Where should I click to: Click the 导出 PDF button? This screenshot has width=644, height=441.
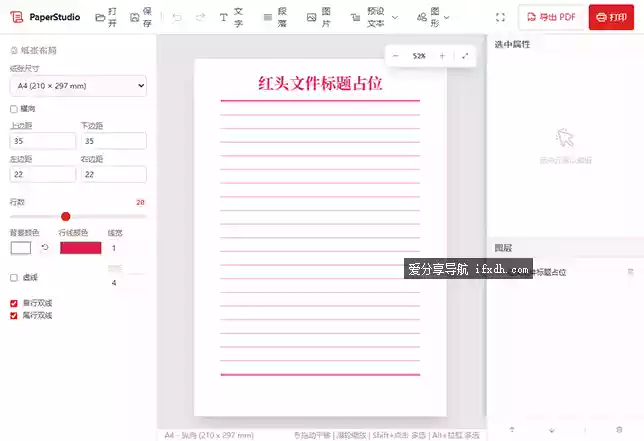(x=552, y=17)
